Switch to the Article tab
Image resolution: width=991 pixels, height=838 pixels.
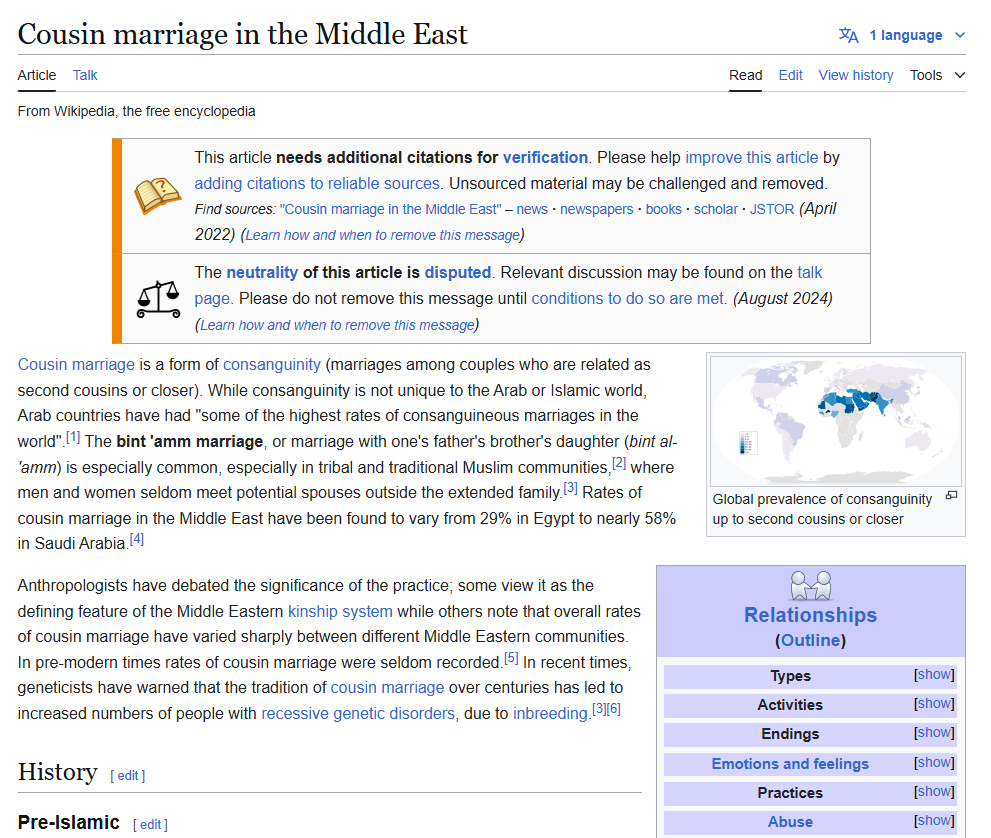tap(37, 75)
